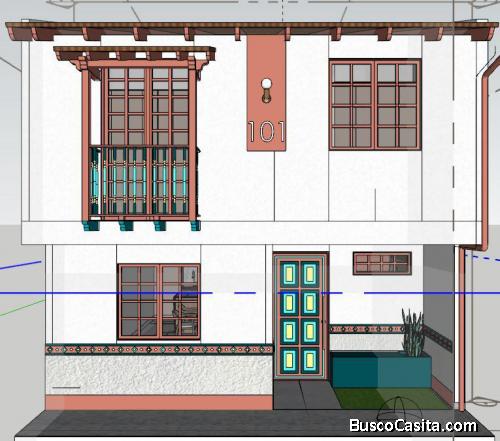Viewport: 500px width, 441px height.
Task: Select the green grass patch by planter
Action: pos(392,398)
